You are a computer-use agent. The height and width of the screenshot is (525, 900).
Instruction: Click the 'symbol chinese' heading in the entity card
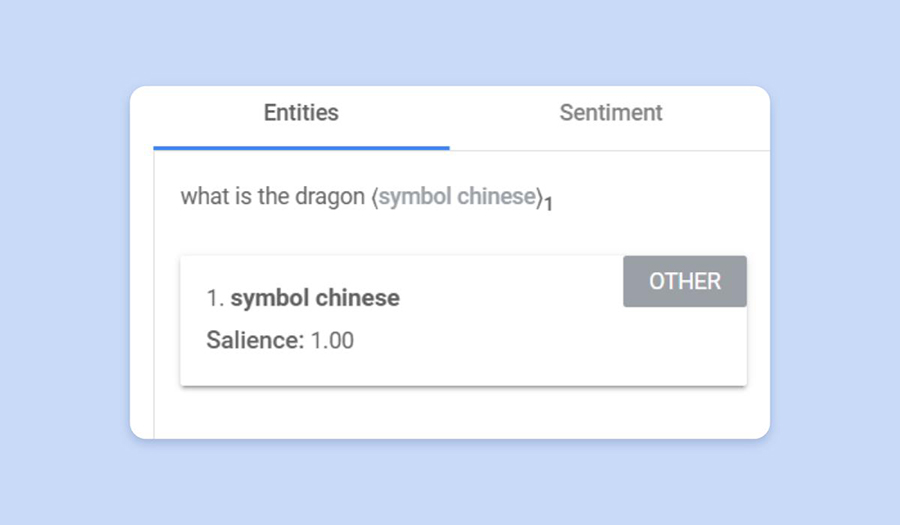315,298
